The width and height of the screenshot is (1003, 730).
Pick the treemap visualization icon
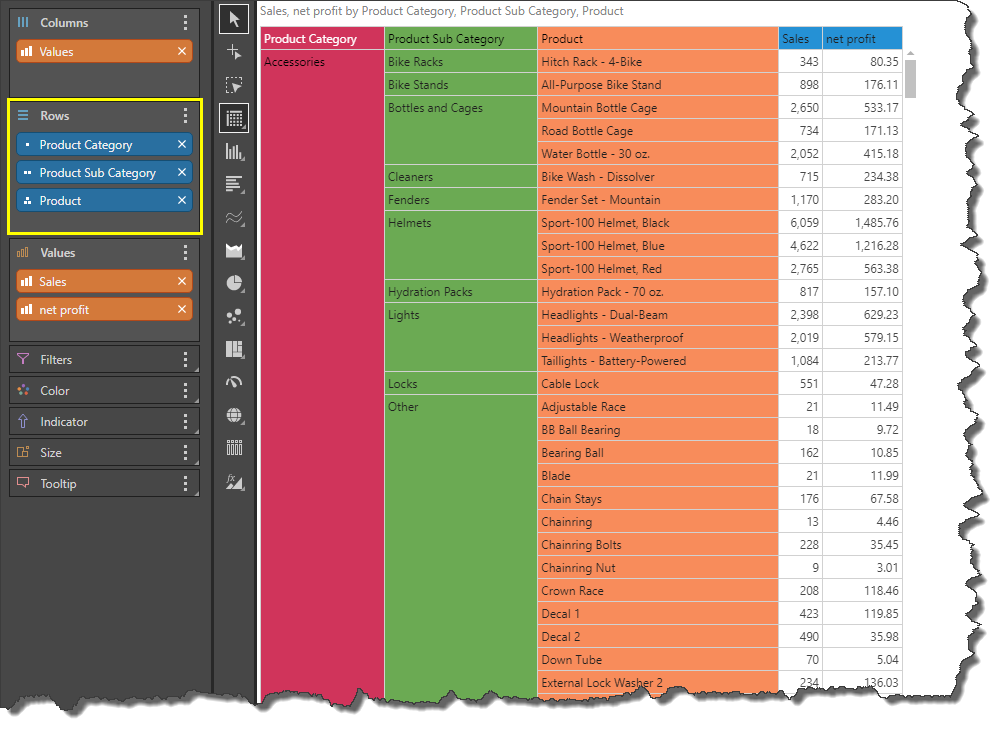(234, 349)
